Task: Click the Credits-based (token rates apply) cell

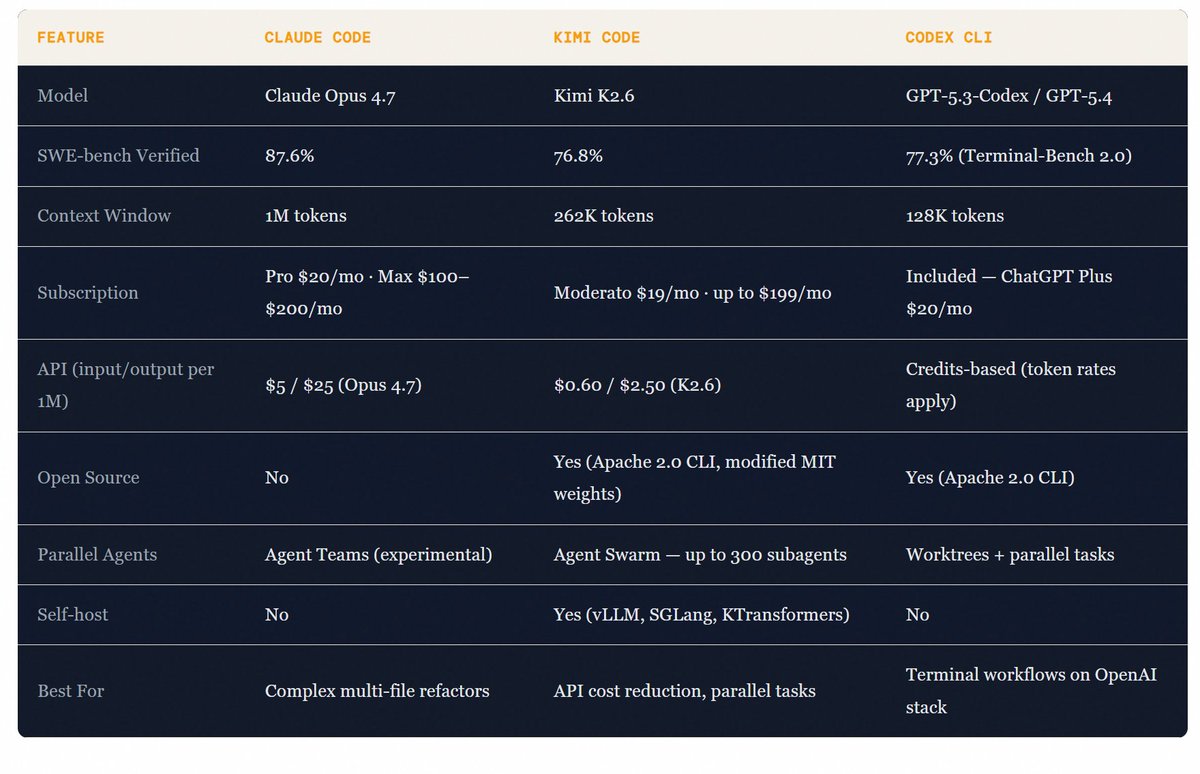Action: click(1011, 385)
